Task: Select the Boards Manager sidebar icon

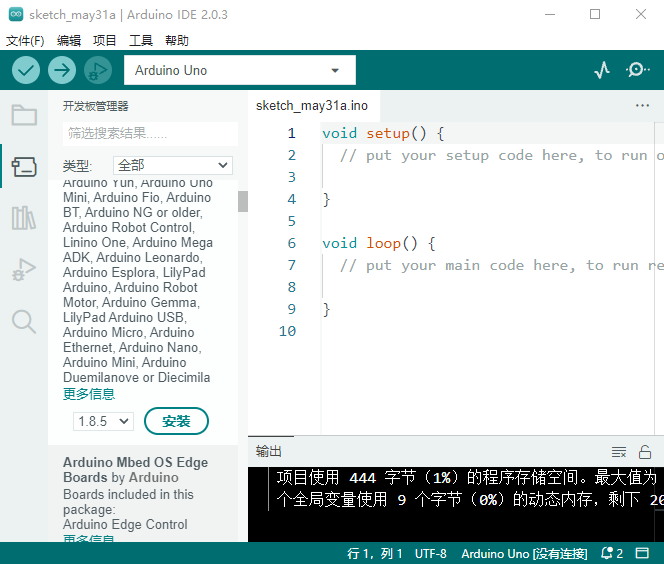Action: (24, 167)
